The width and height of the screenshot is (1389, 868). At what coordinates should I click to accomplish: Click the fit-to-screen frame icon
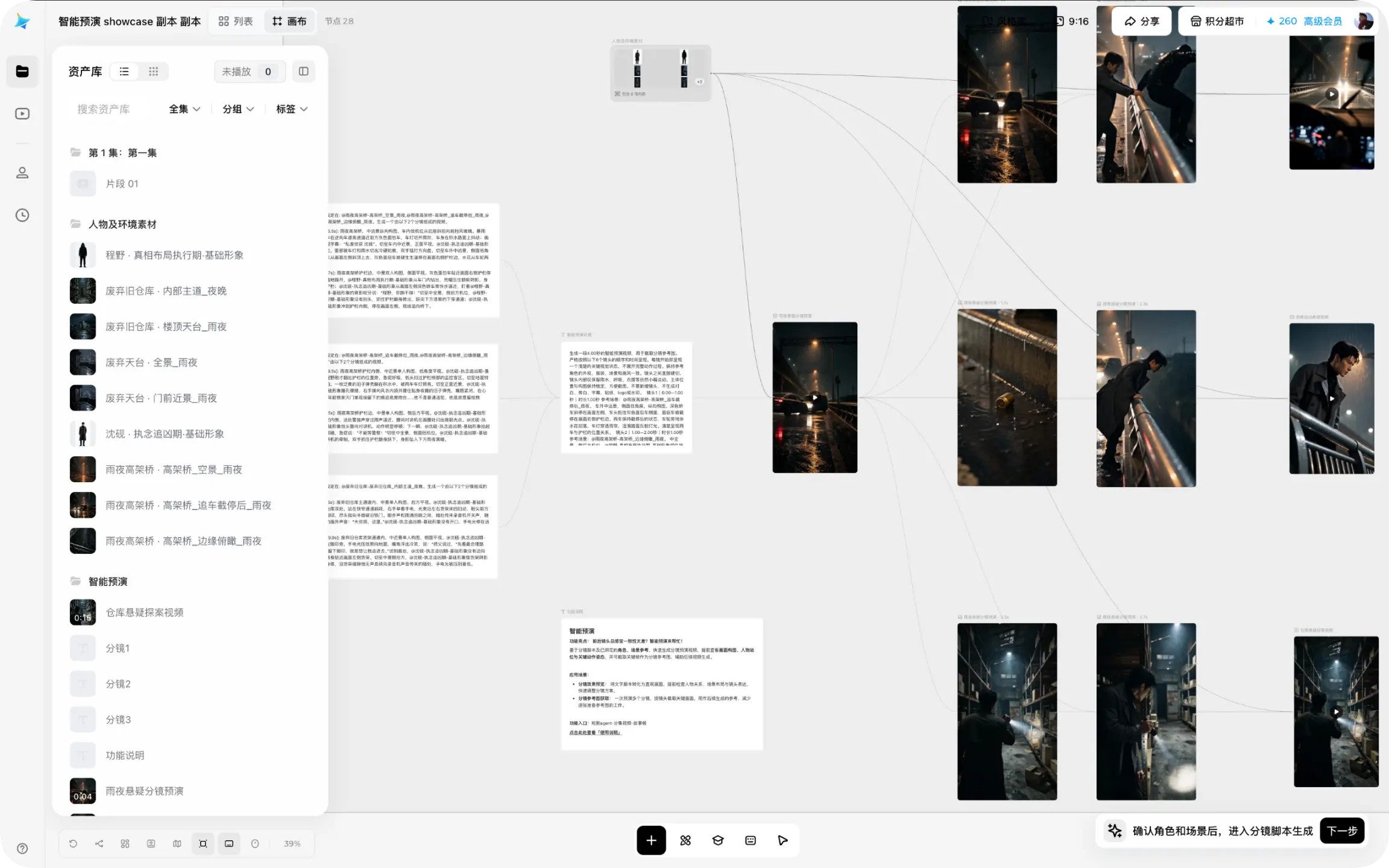tap(203, 843)
